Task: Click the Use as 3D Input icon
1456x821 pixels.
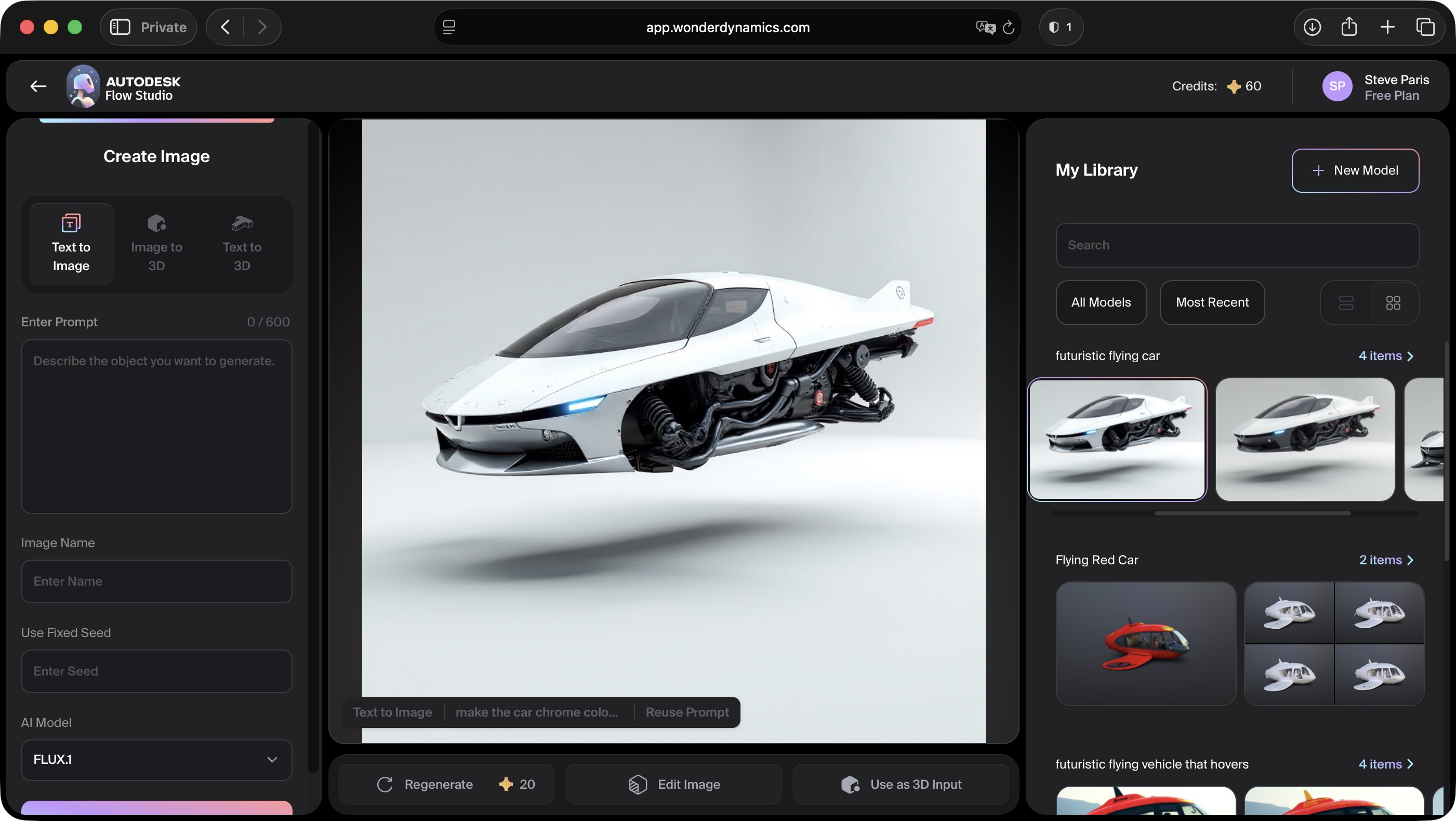Action: (850, 784)
